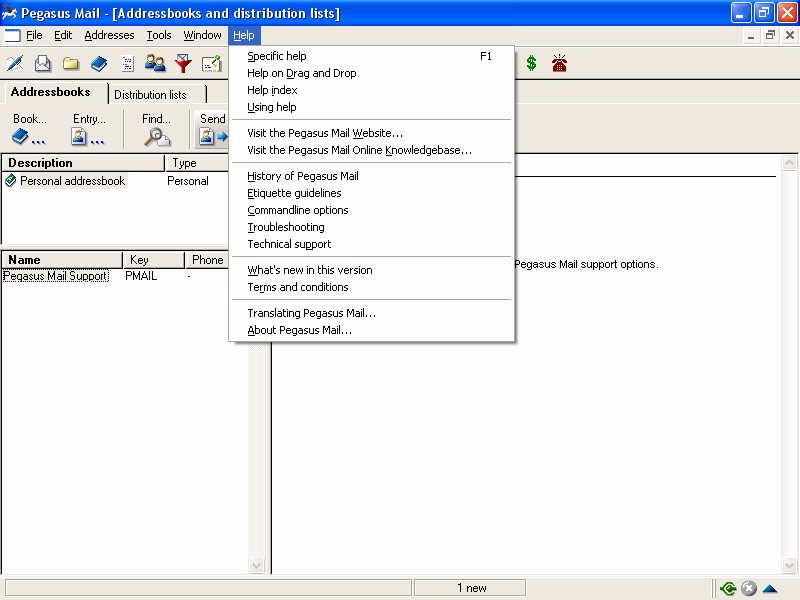Open the Addresses menu
Image resolution: width=800 pixels, height=600 pixels.
click(109, 35)
